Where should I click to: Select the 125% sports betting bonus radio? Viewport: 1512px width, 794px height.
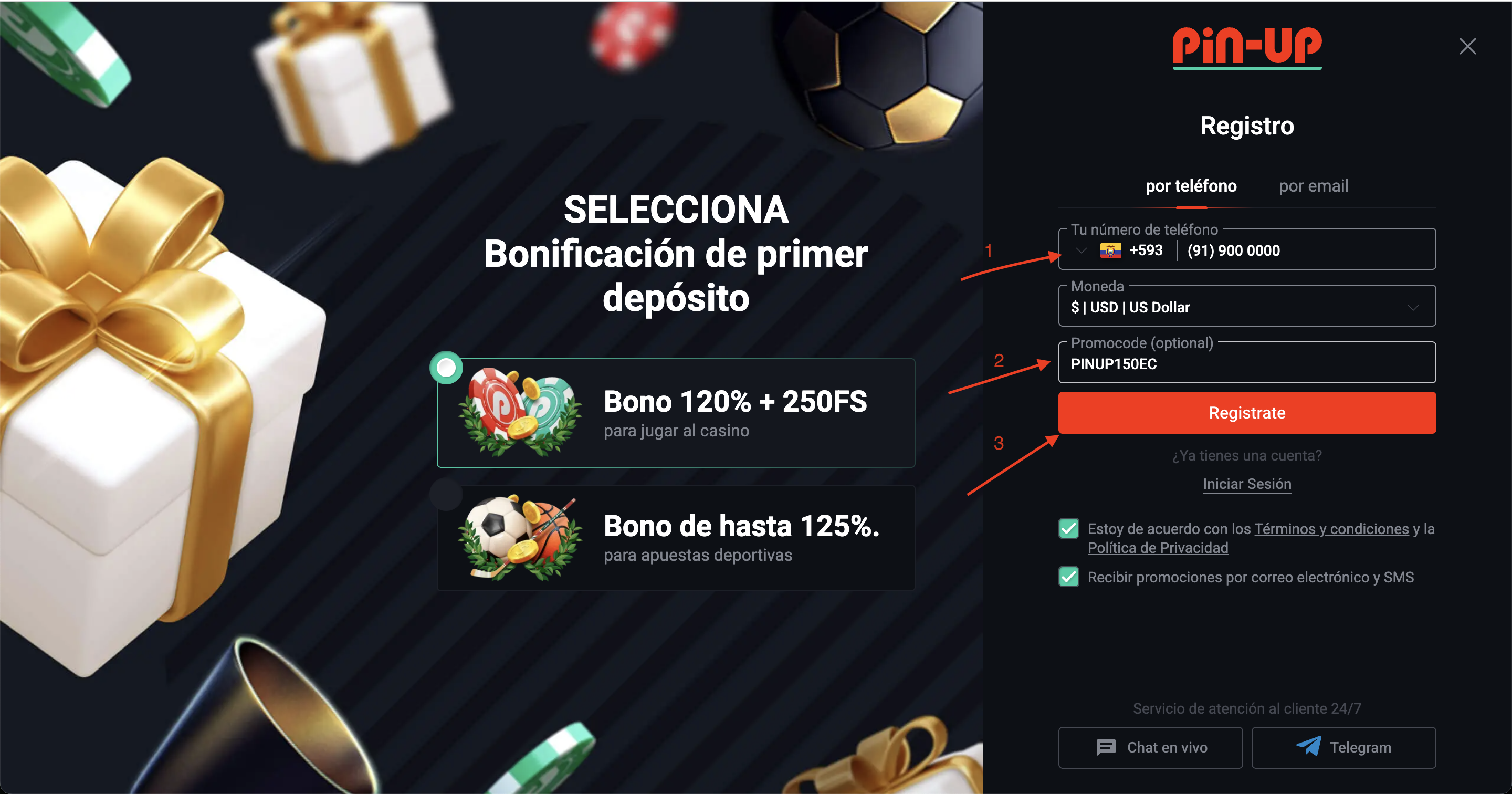tap(447, 494)
